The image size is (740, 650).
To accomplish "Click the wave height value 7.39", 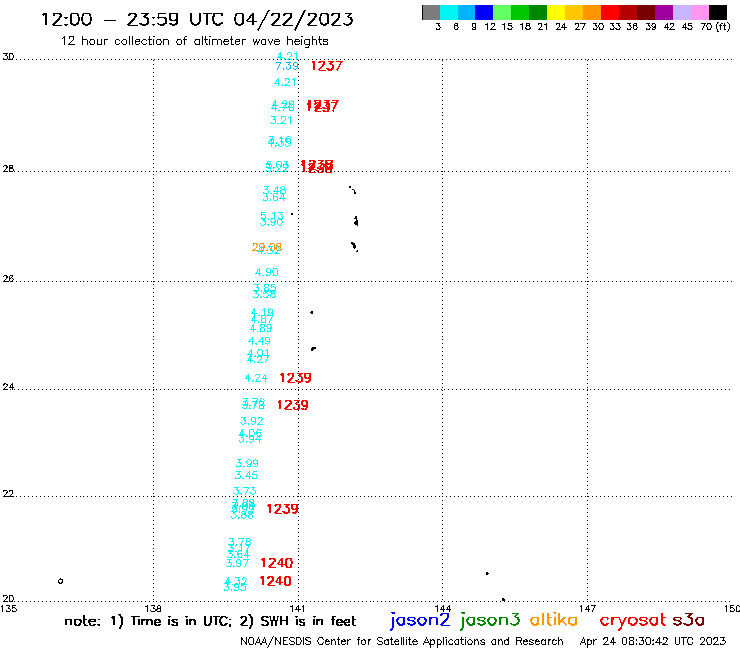I will tap(287, 66).
